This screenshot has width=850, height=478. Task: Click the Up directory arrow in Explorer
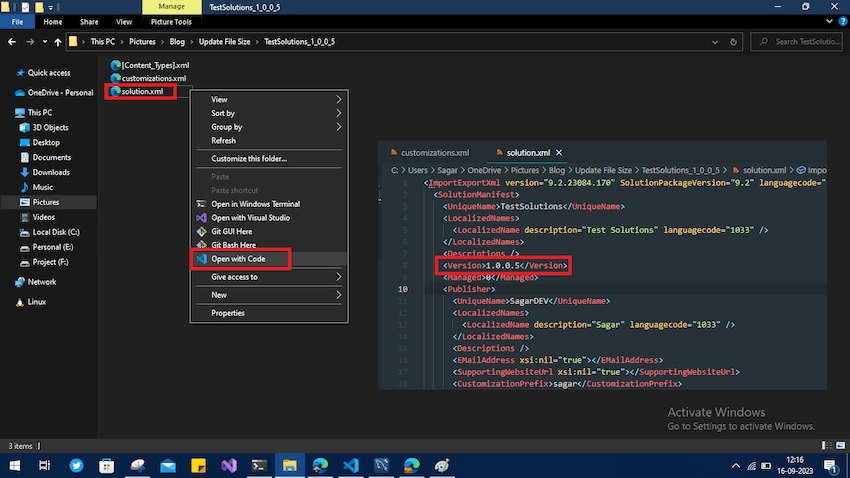(x=58, y=42)
